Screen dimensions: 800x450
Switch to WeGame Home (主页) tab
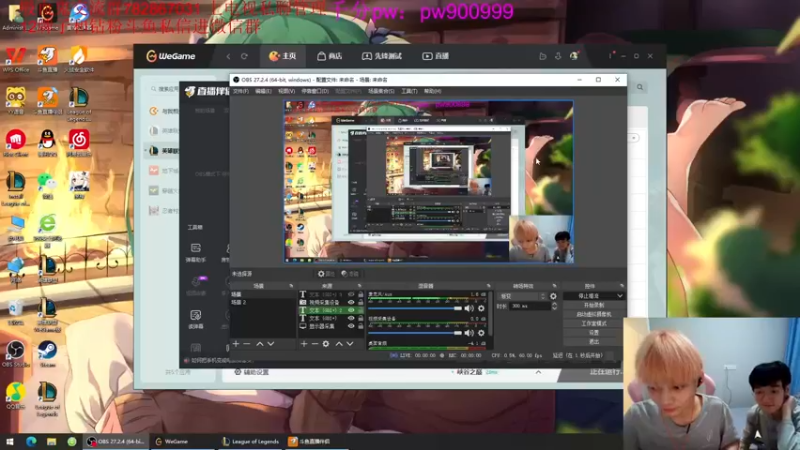pyautogui.click(x=283, y=56)
